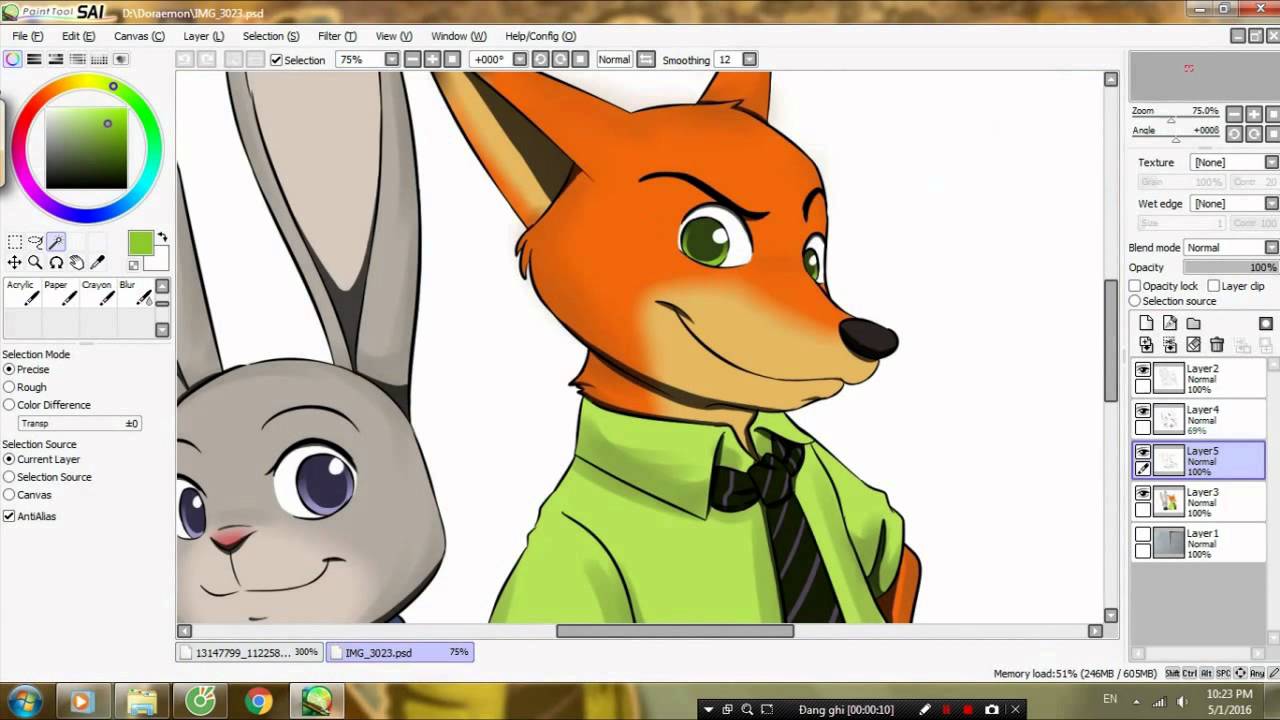1280x720 pixels.
Task: Show the scratchpad panel
Action: point(121,59)
